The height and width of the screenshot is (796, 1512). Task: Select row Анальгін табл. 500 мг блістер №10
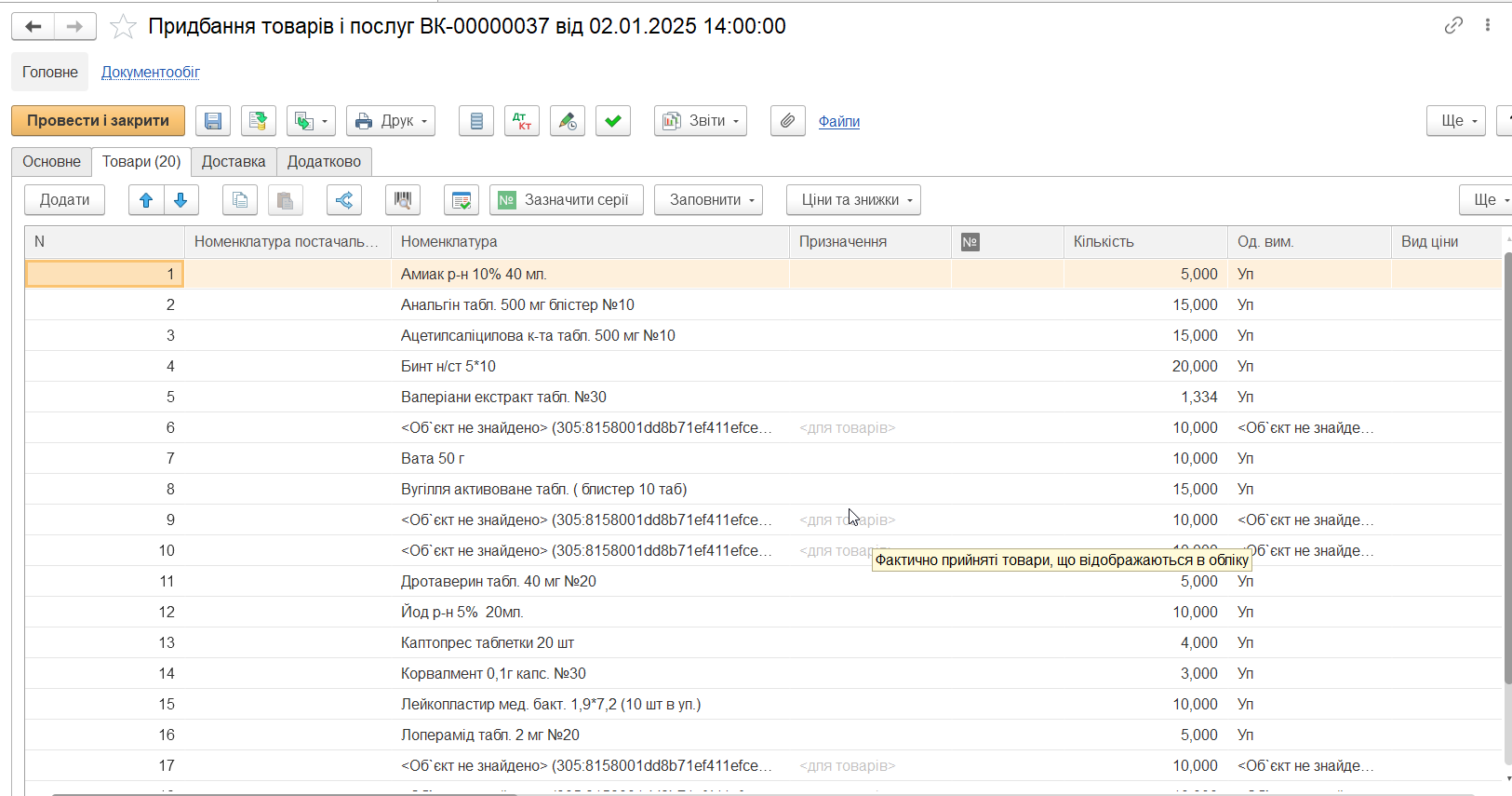[x=763, y=304]
